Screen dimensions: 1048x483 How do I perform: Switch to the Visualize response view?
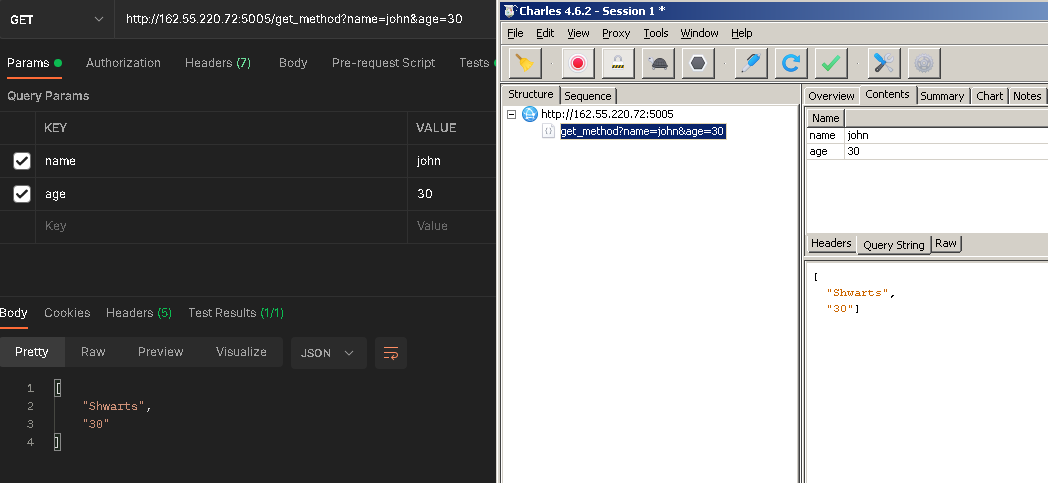click(x=241, y=352)
